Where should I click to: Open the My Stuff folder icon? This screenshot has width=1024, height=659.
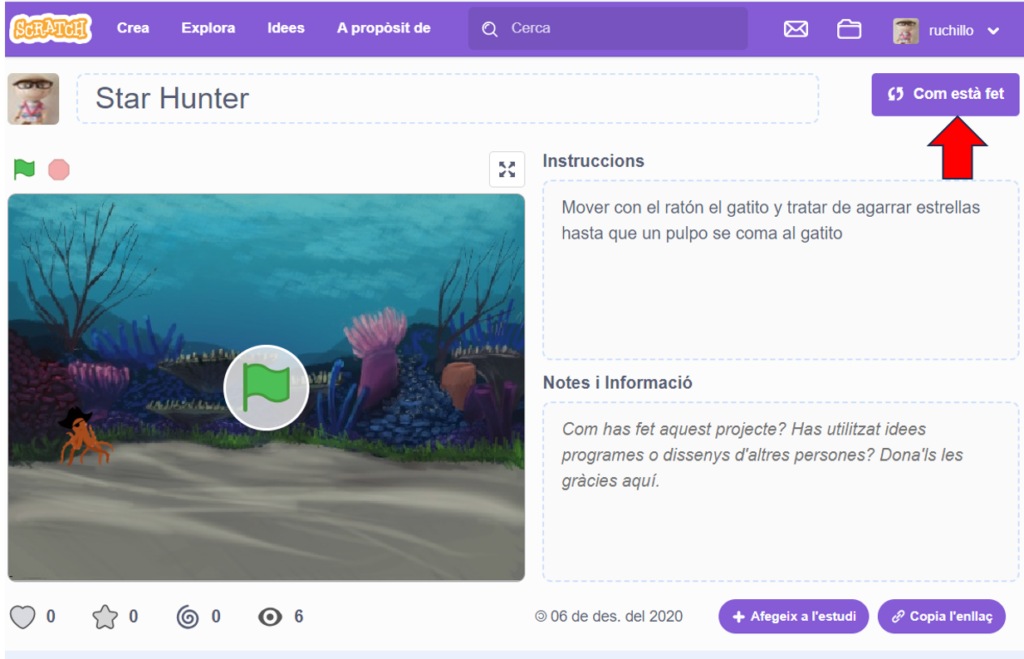click(x=849, y=29)
